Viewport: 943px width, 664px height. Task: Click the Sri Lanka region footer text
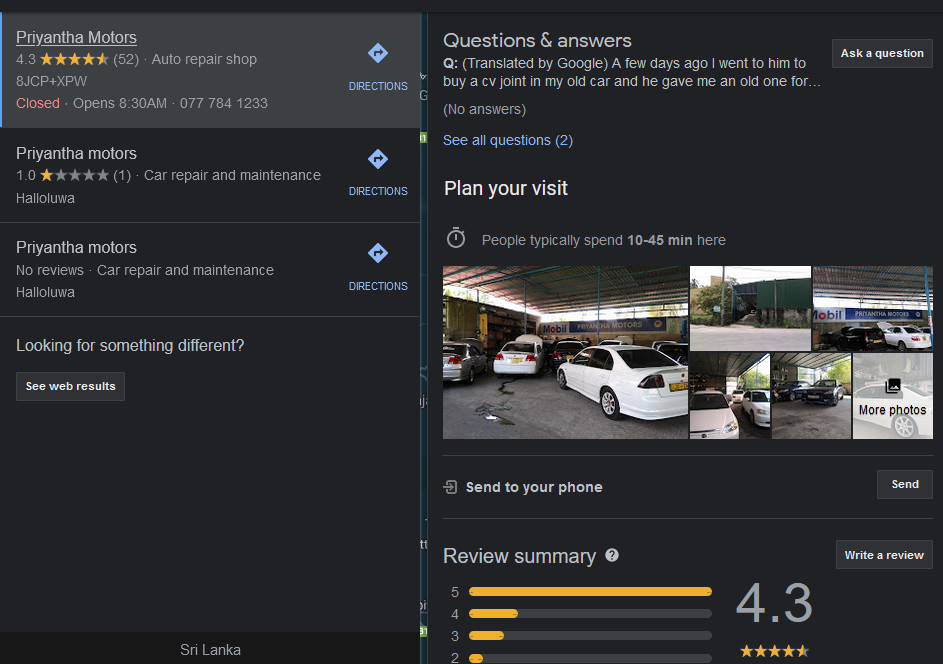pyautogui.click(x=210, y=650)
